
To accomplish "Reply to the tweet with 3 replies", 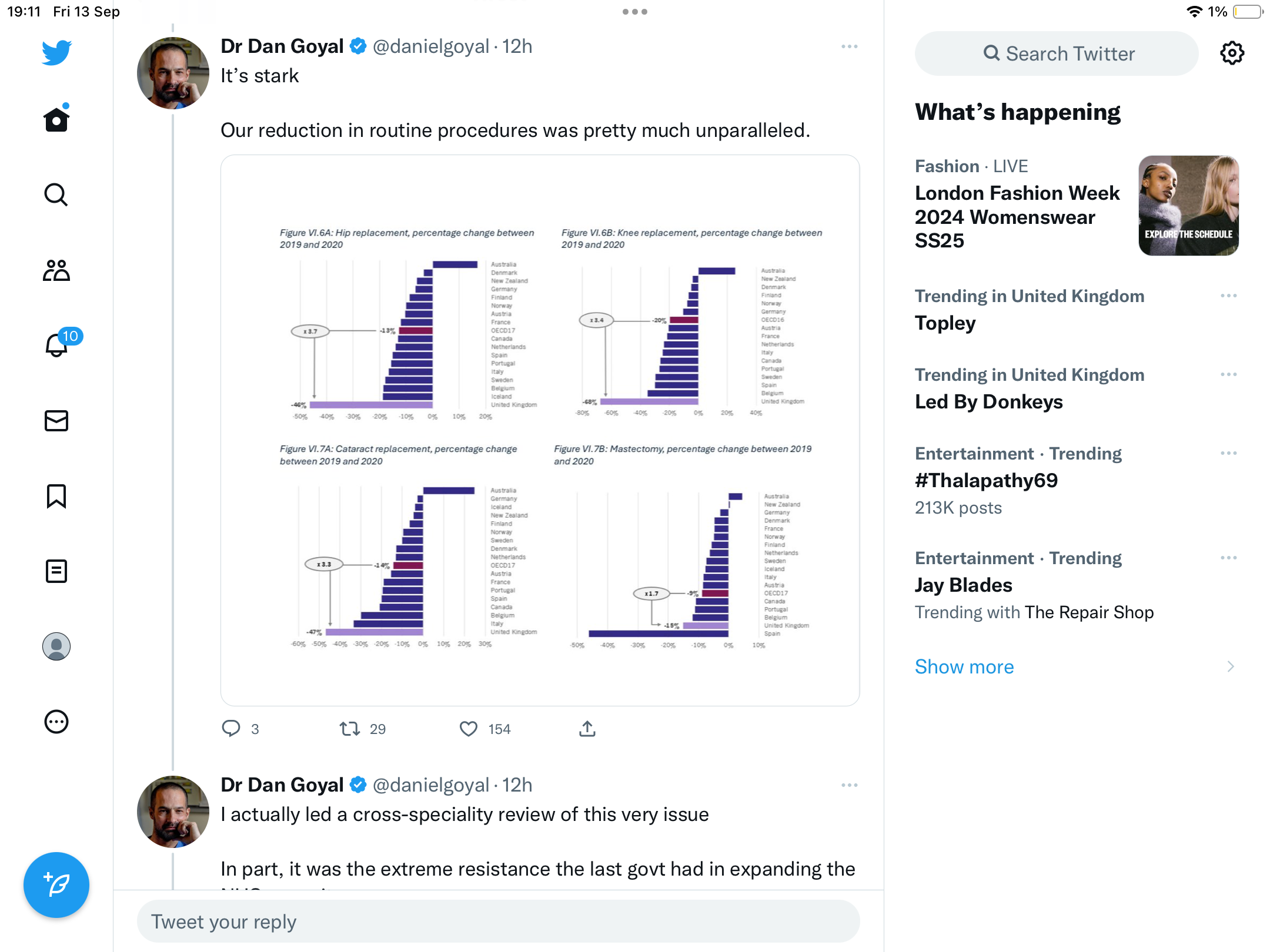I will point(231,729).
